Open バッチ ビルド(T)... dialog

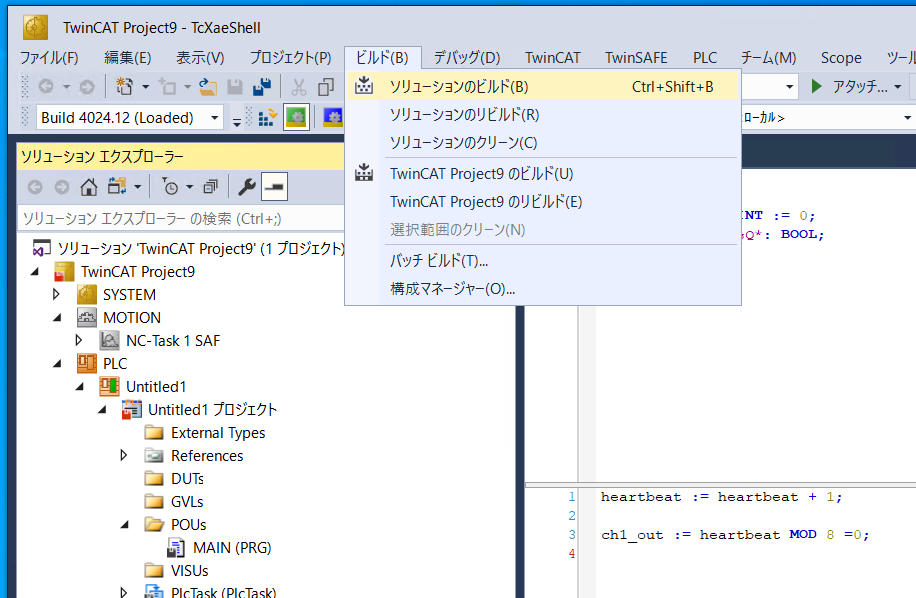click(x=543, y=260)
